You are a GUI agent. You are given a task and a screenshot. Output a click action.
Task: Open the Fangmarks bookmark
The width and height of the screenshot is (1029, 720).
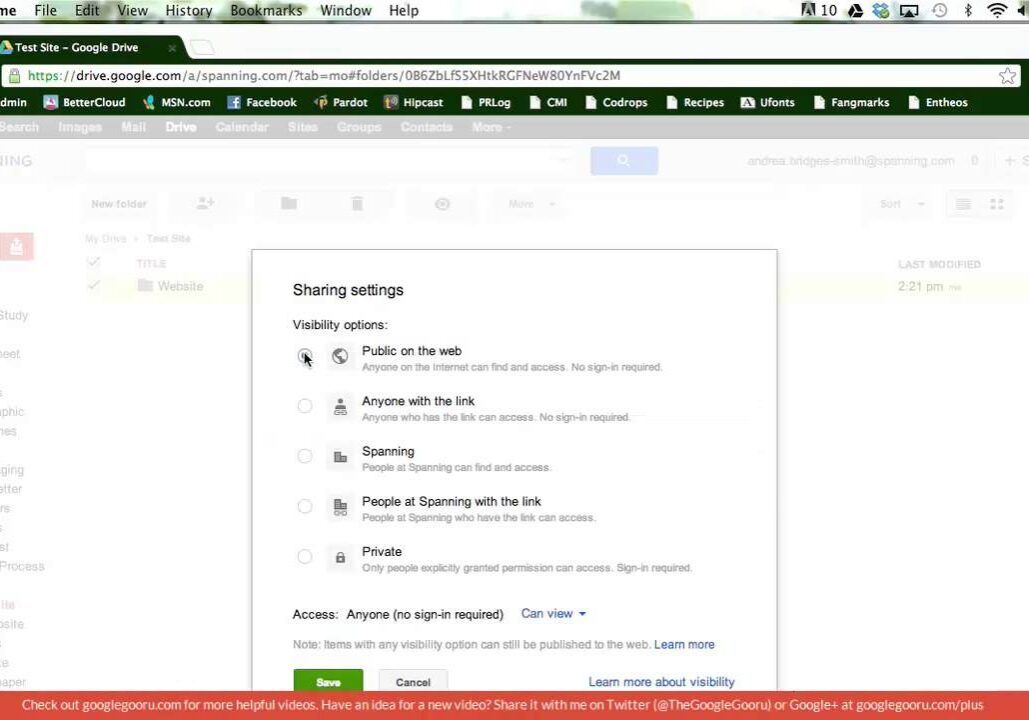tap(851, 102)
